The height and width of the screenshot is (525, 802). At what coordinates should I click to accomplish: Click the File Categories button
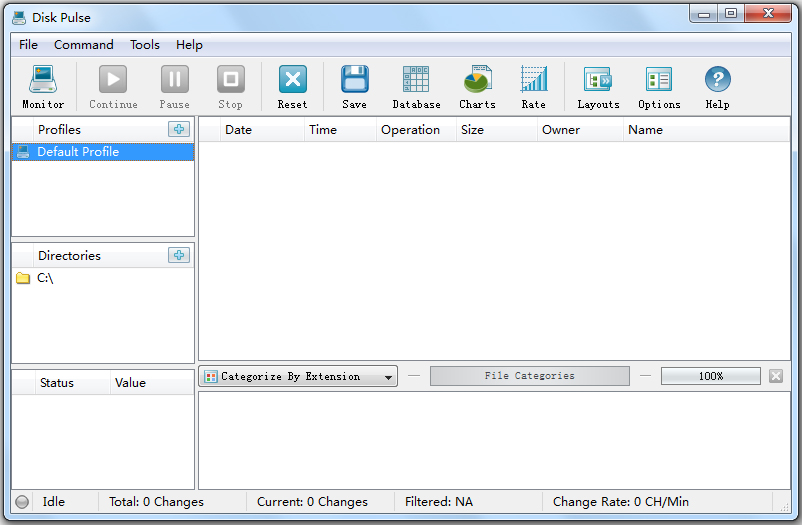pos(529,376)
